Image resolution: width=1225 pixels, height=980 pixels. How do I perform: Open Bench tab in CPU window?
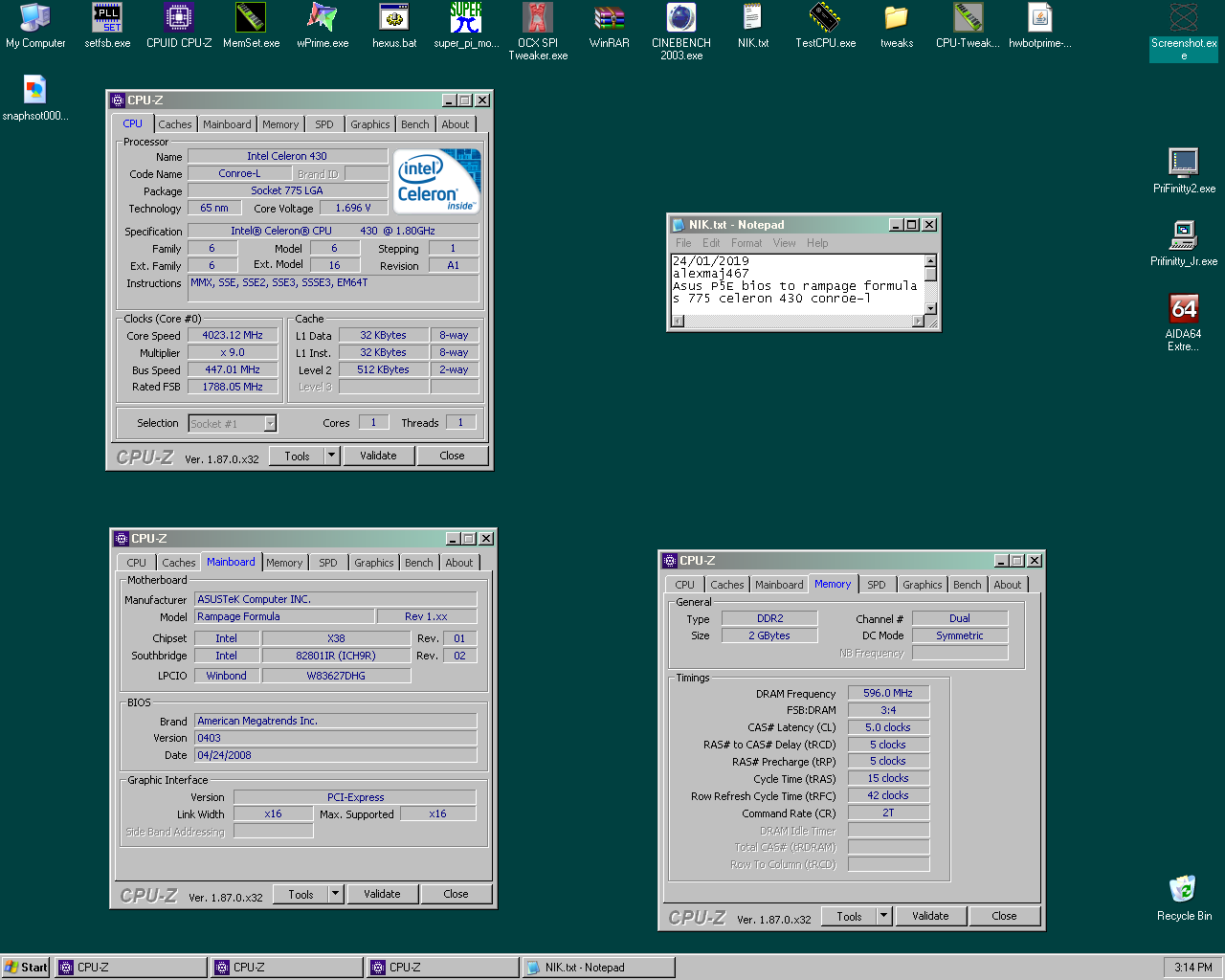pos(414,124)
